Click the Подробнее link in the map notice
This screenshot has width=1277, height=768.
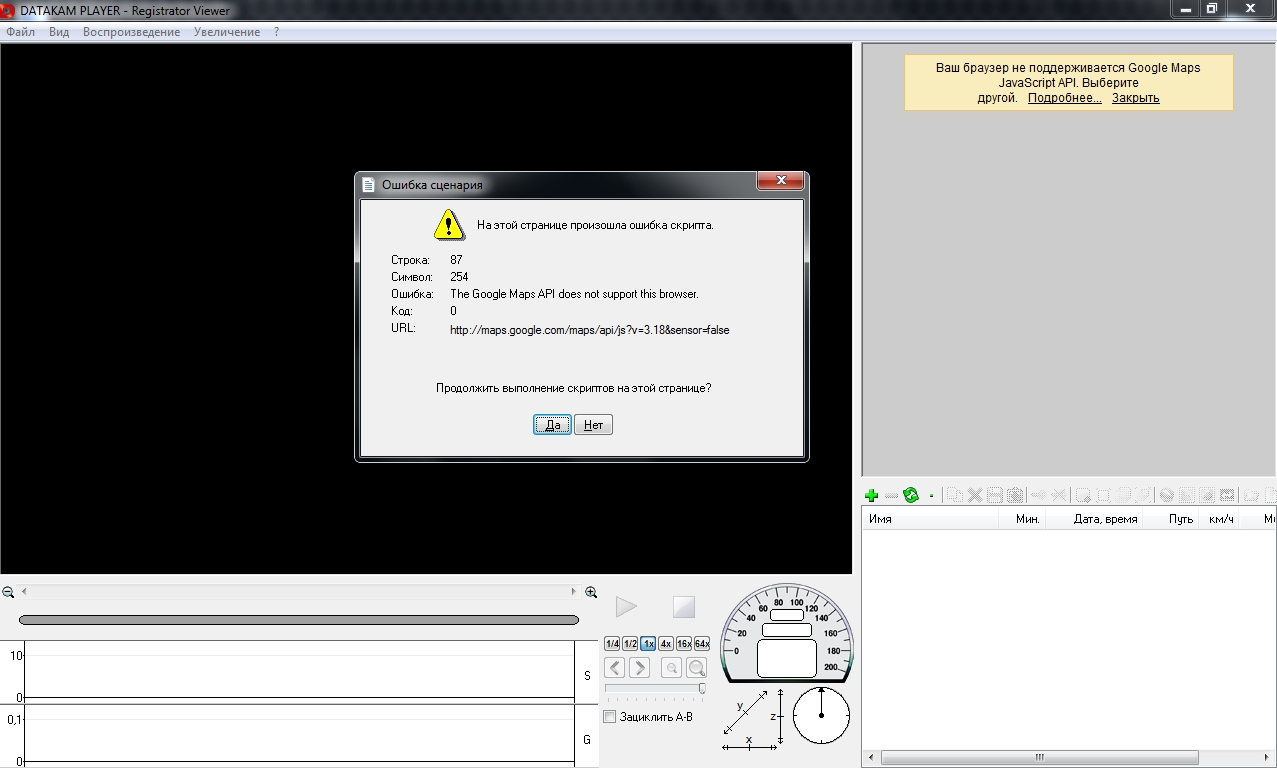point(1064,98)
